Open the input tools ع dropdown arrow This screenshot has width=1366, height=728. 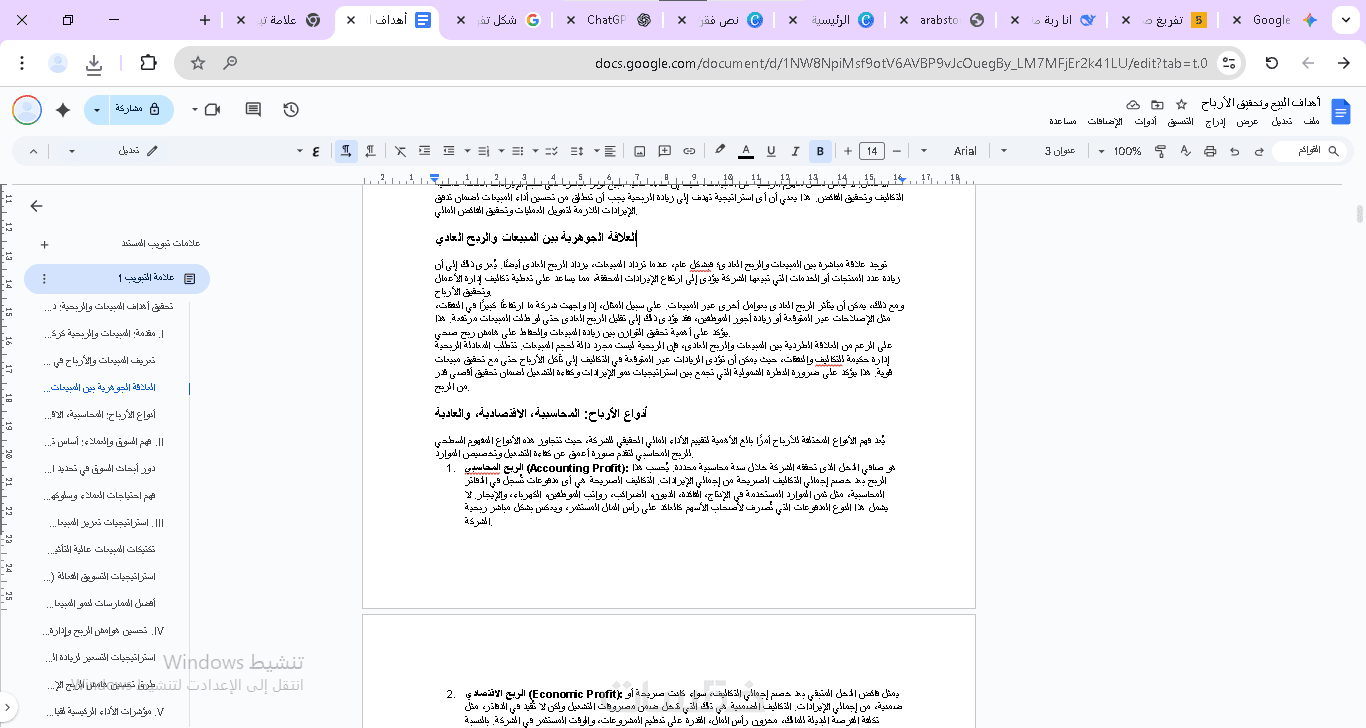coord(300,151)
